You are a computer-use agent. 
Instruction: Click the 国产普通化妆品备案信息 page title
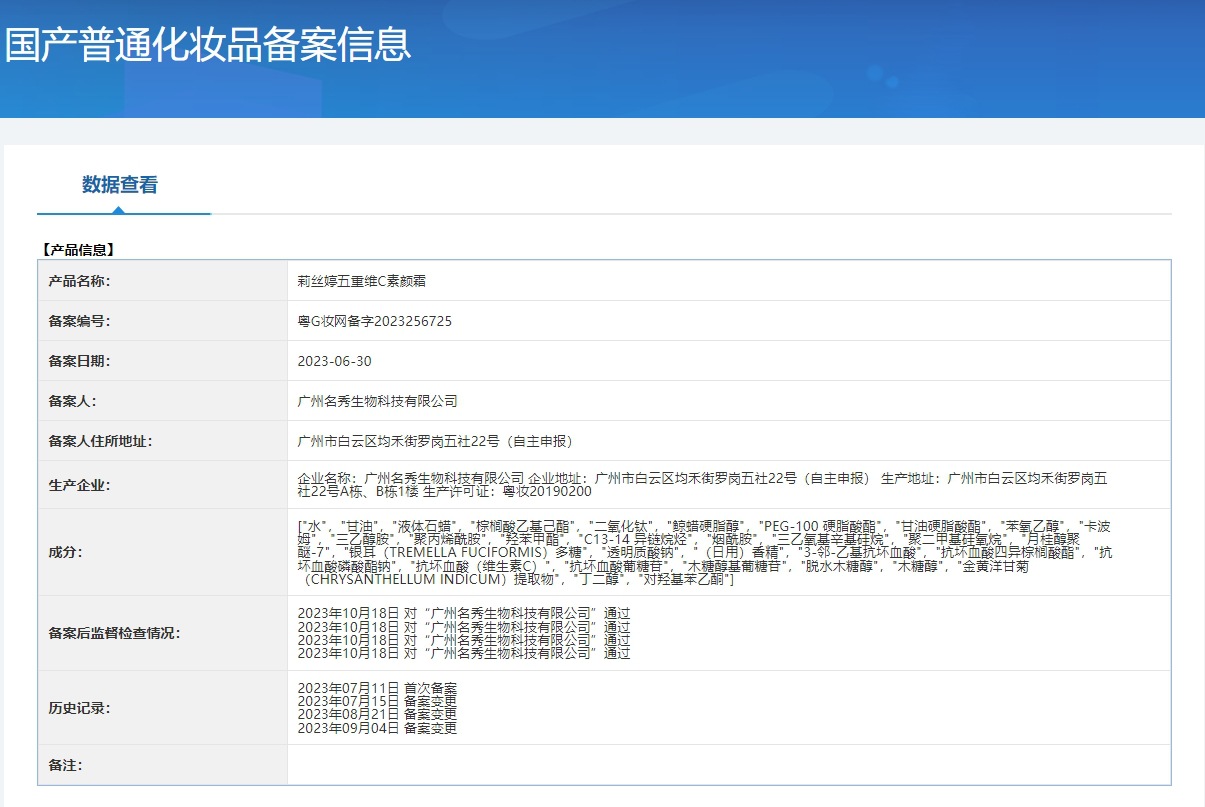(208, 45)
